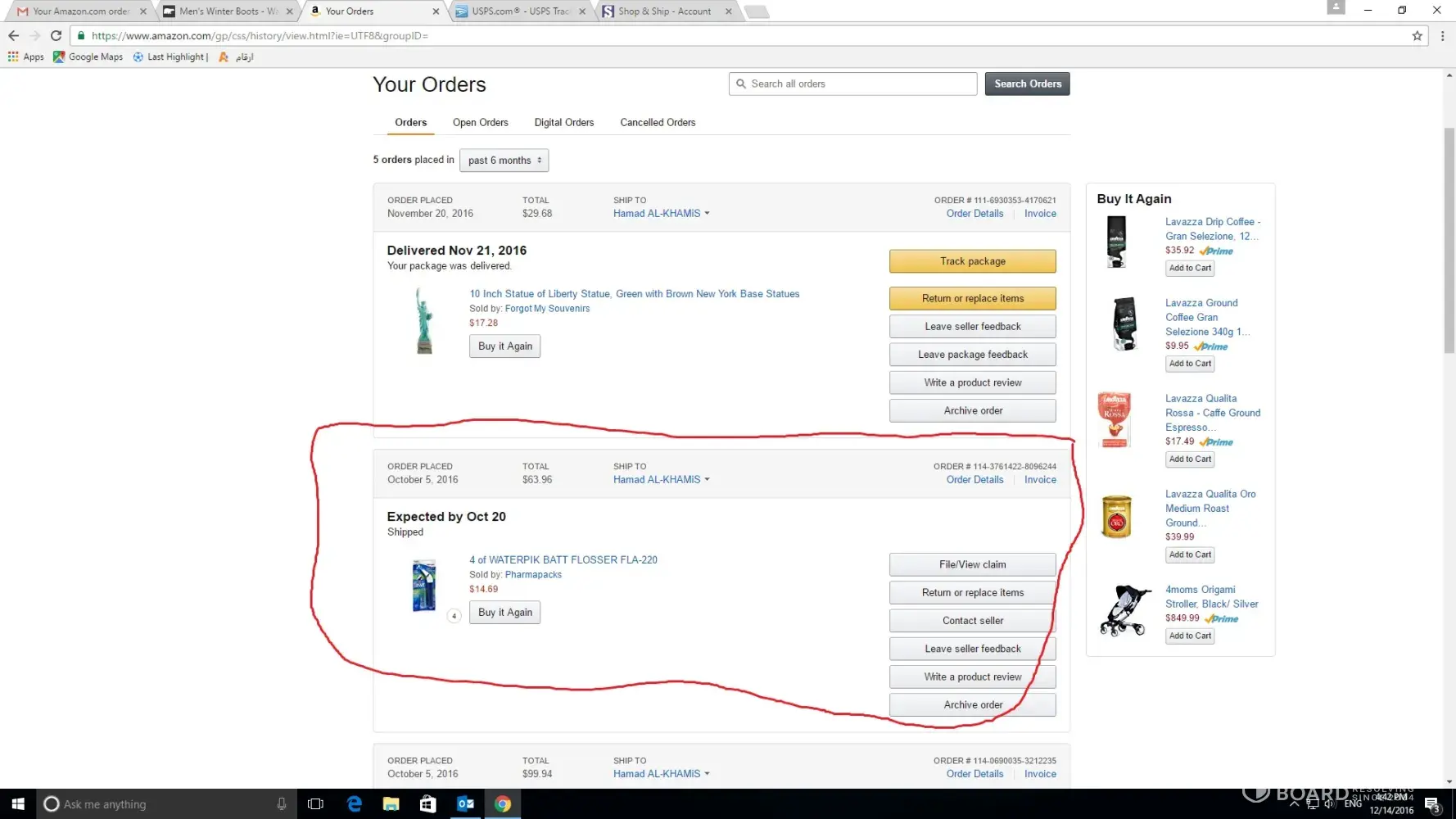The height and width of the screenshot is (819, 1456).
Task: Switch to the Open Orders tab
Action: coord(480,123)
